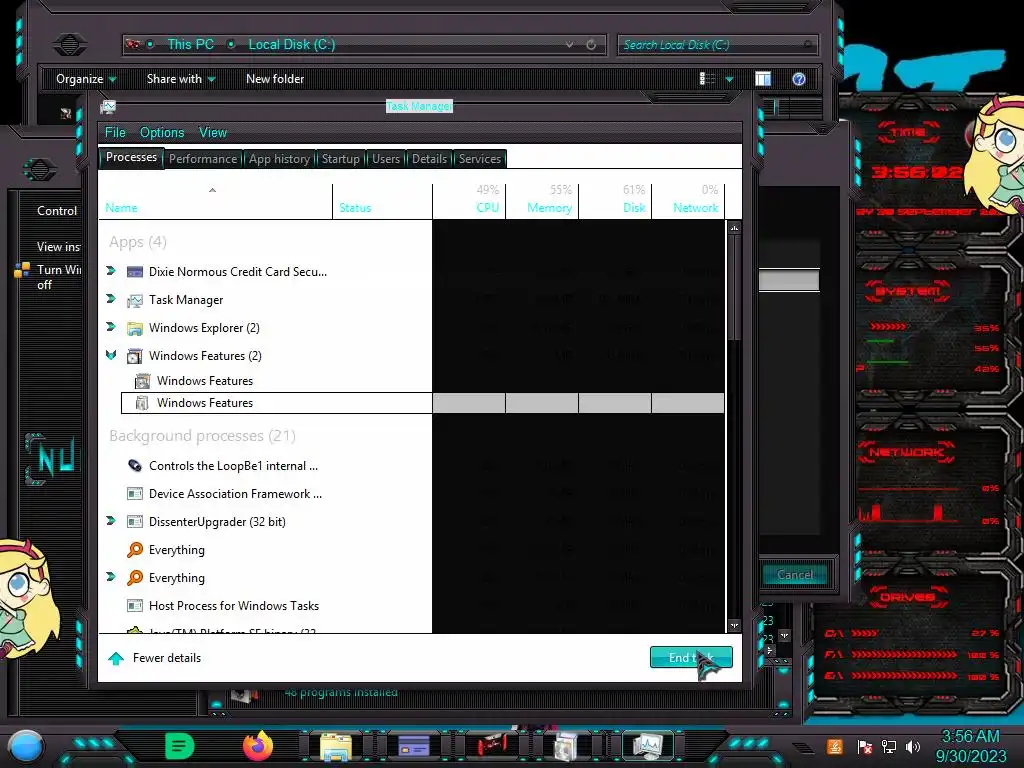This screenshot has width=1024, height=768.
Task: Open the Share with dropdown in Explorer
Action: pos(181,79)
